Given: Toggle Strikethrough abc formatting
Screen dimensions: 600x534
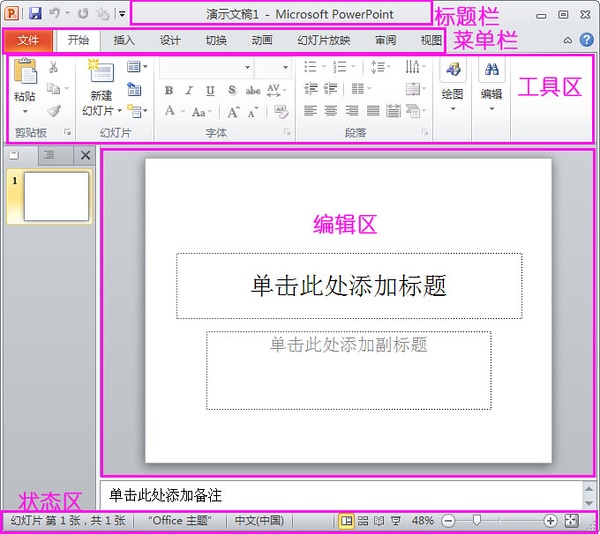Looking at the screenshot, I should (x=253, y=91).
